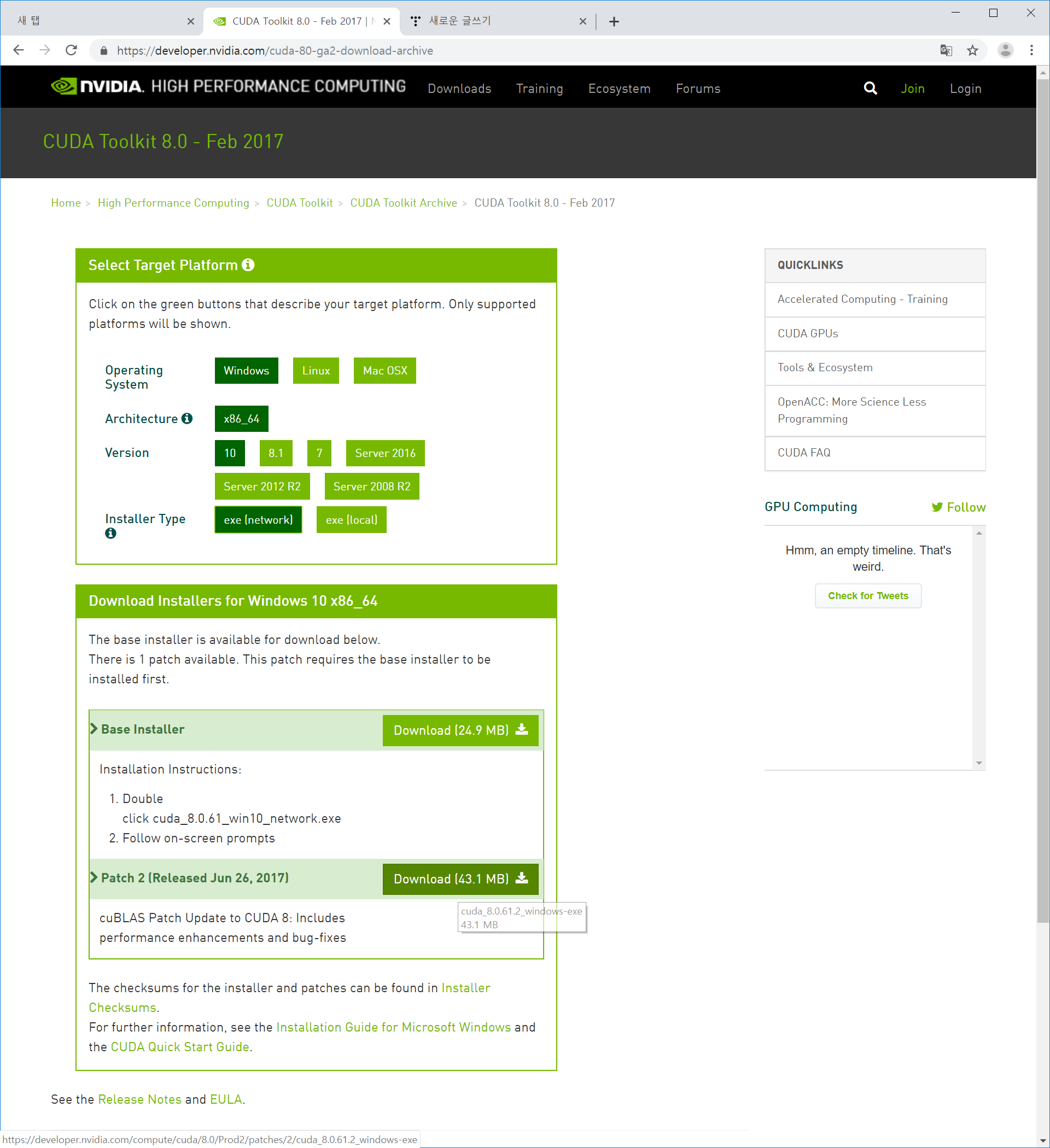
Task: Click Download (24.9 MB) base installer button
Action: click(460, 730)
